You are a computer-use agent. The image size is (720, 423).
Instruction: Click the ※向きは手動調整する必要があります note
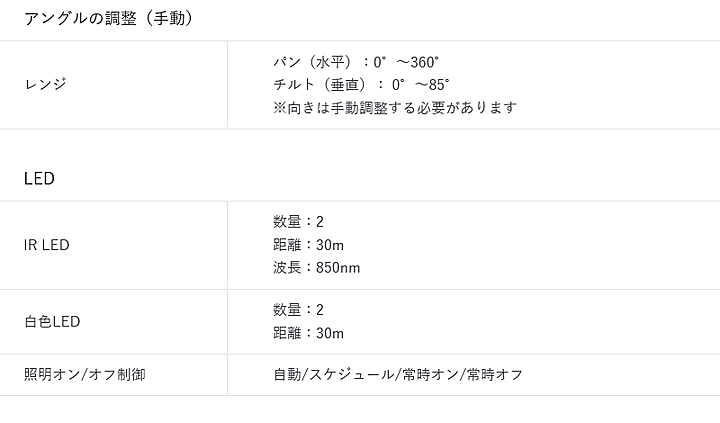pos(395,108)
